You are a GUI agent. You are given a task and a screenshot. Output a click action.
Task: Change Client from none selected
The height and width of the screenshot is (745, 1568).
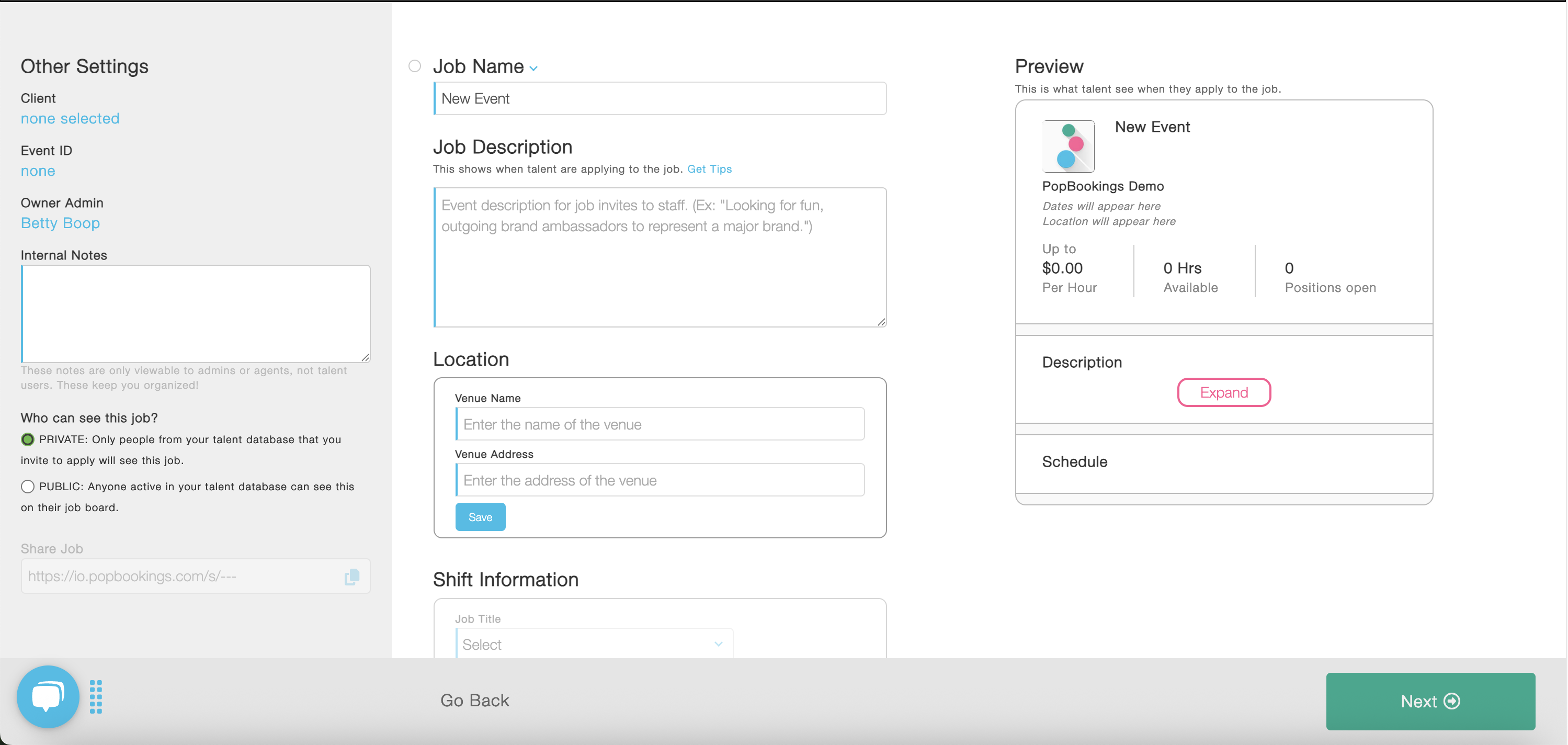click(x=70, y=119)
